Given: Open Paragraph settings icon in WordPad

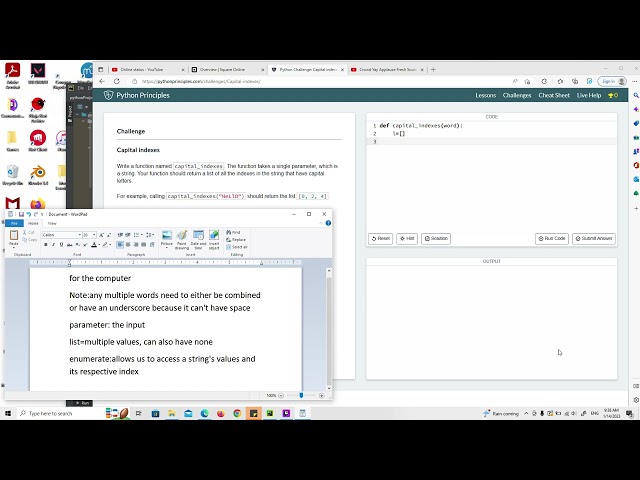Looking at the screenshot, I should (152, 244).
